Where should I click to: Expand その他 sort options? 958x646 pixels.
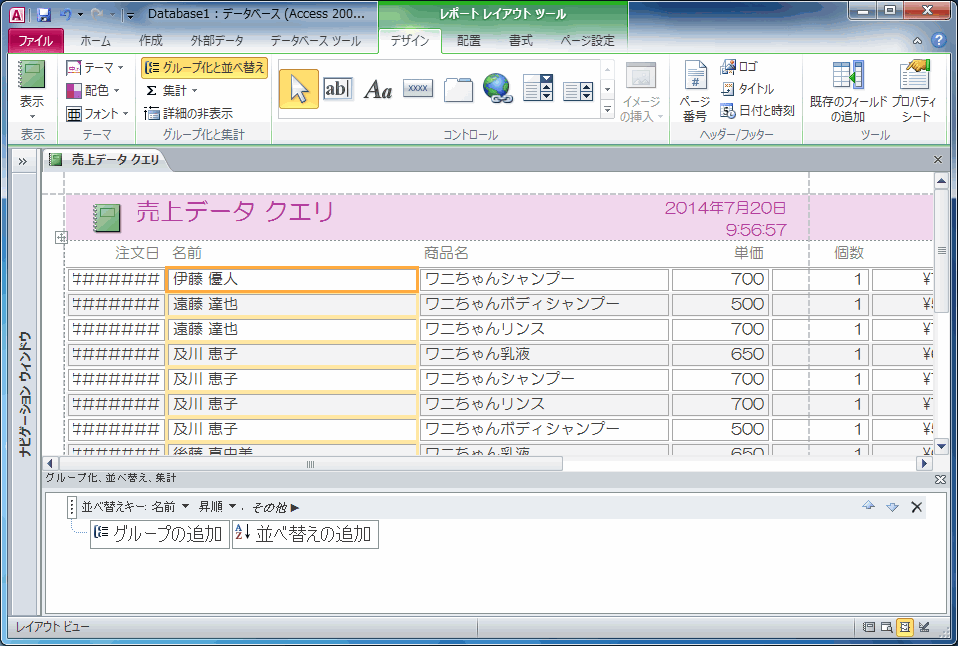(275, 507)
